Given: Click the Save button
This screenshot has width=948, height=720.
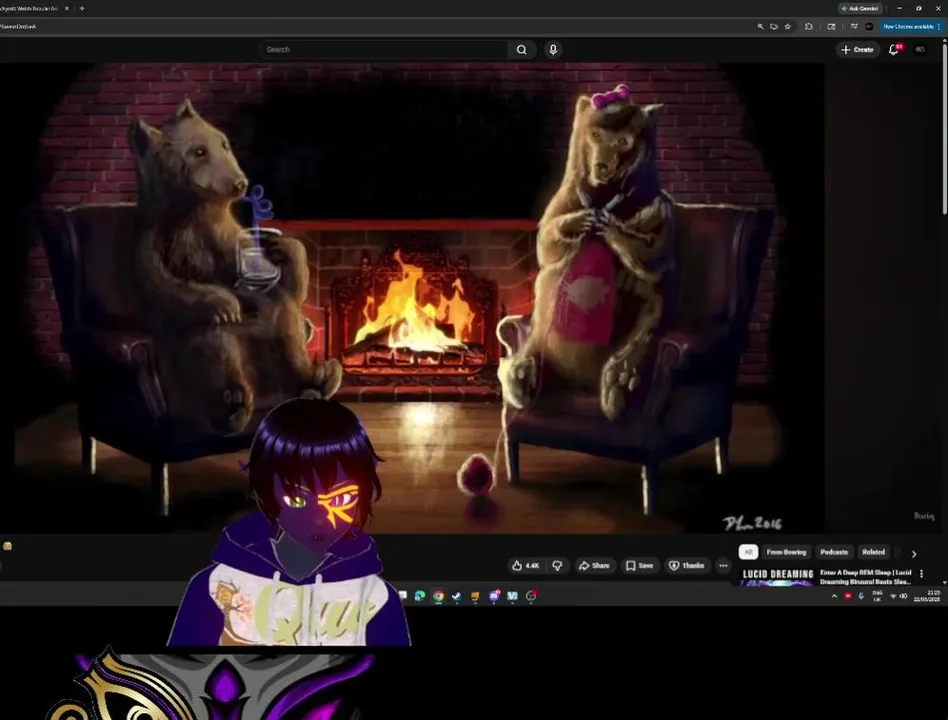Looking at the screenshot, I should click(640, 565).
